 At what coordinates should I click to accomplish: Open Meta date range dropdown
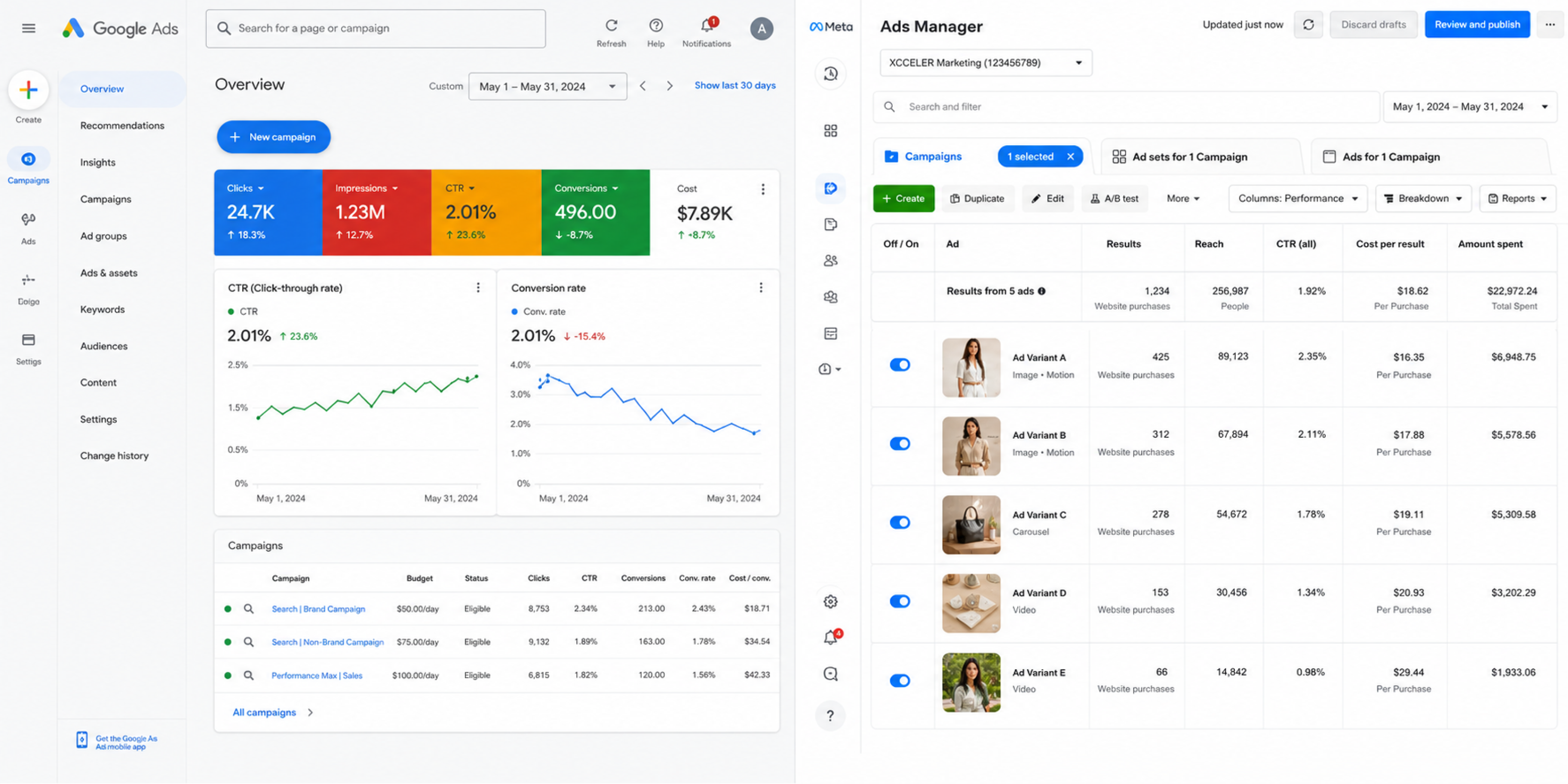(x=1470, y=106)
